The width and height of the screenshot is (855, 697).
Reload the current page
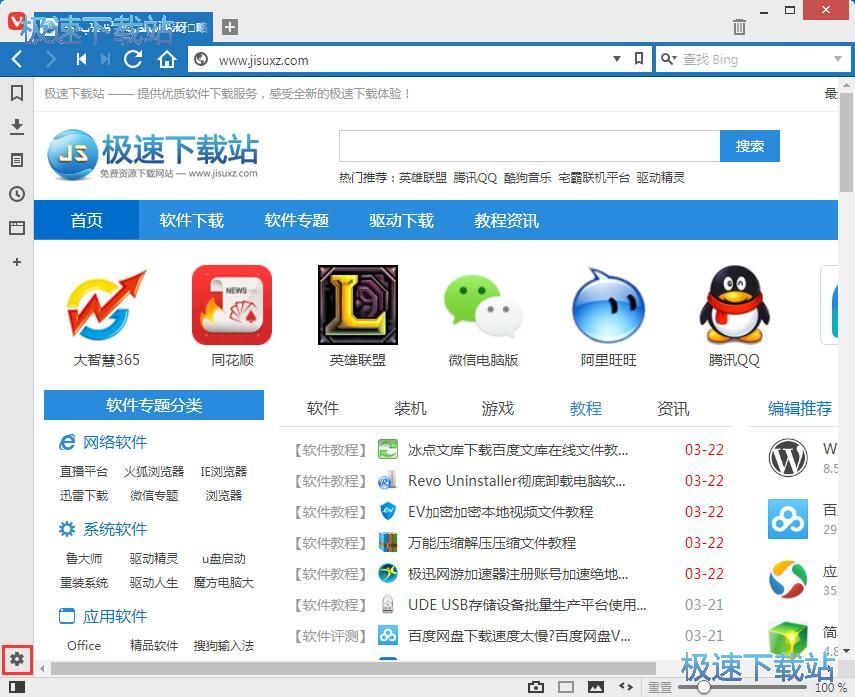pos(133,59)
